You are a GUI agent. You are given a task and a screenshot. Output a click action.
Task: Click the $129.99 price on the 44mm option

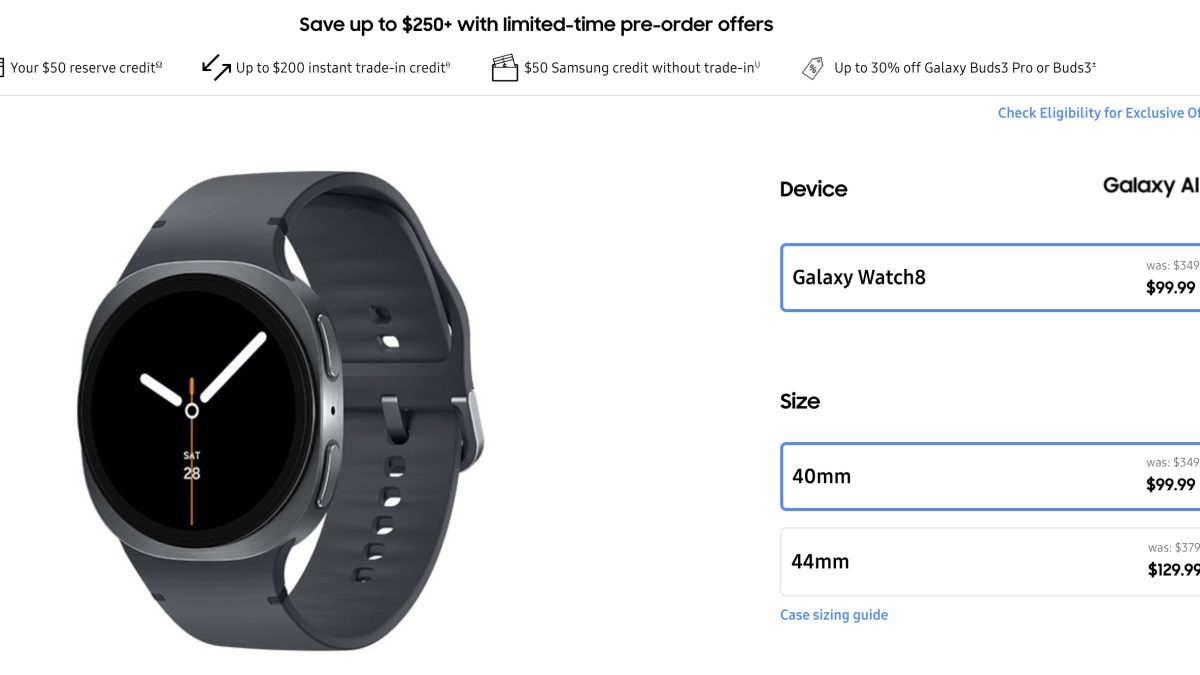point(1173,570)
